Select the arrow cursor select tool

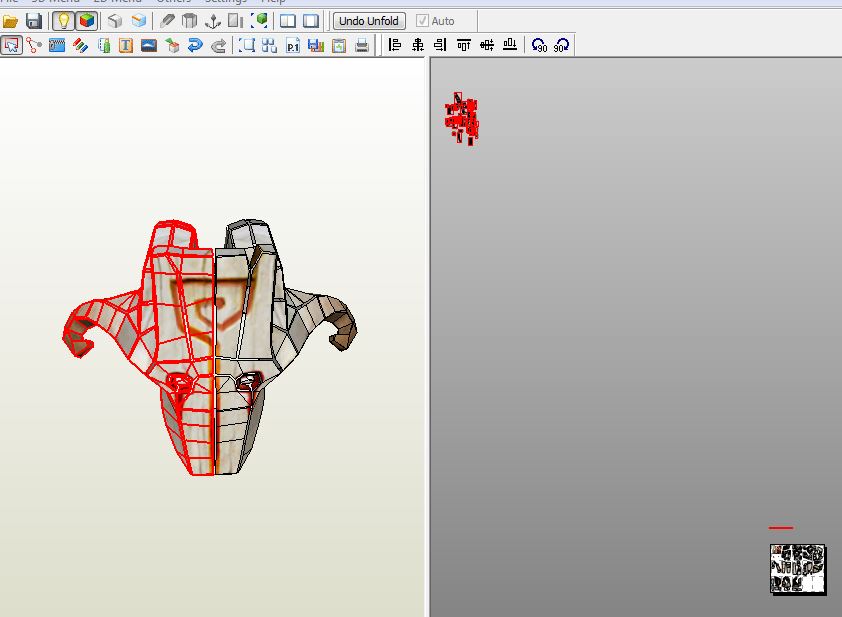click(x=11, y=46)
